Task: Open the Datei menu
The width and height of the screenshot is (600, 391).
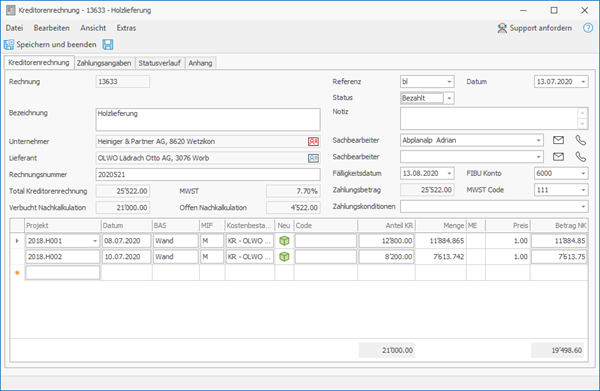Action: pos(14,28)
